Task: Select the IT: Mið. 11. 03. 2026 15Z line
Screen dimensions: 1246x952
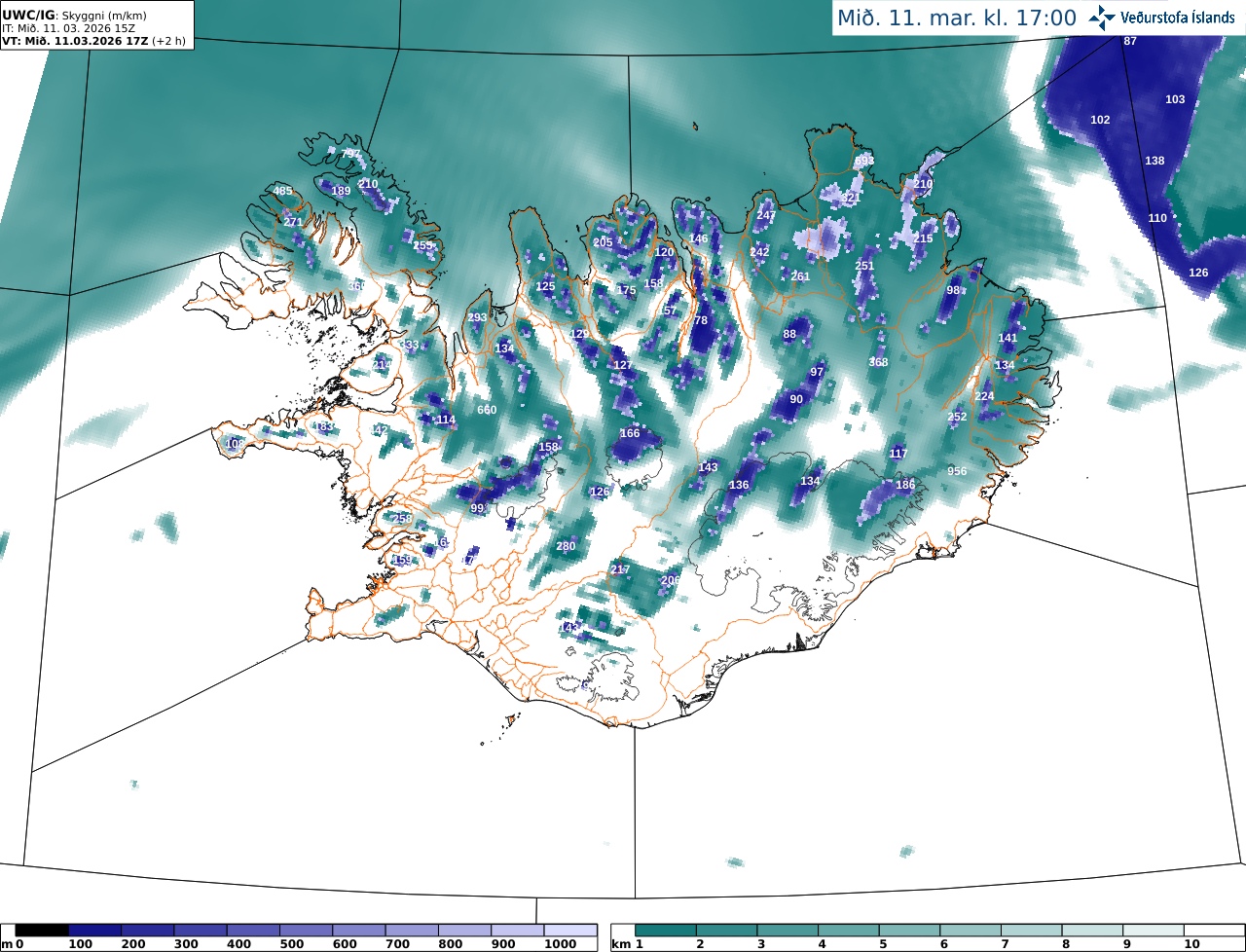Action: [69, 29]
